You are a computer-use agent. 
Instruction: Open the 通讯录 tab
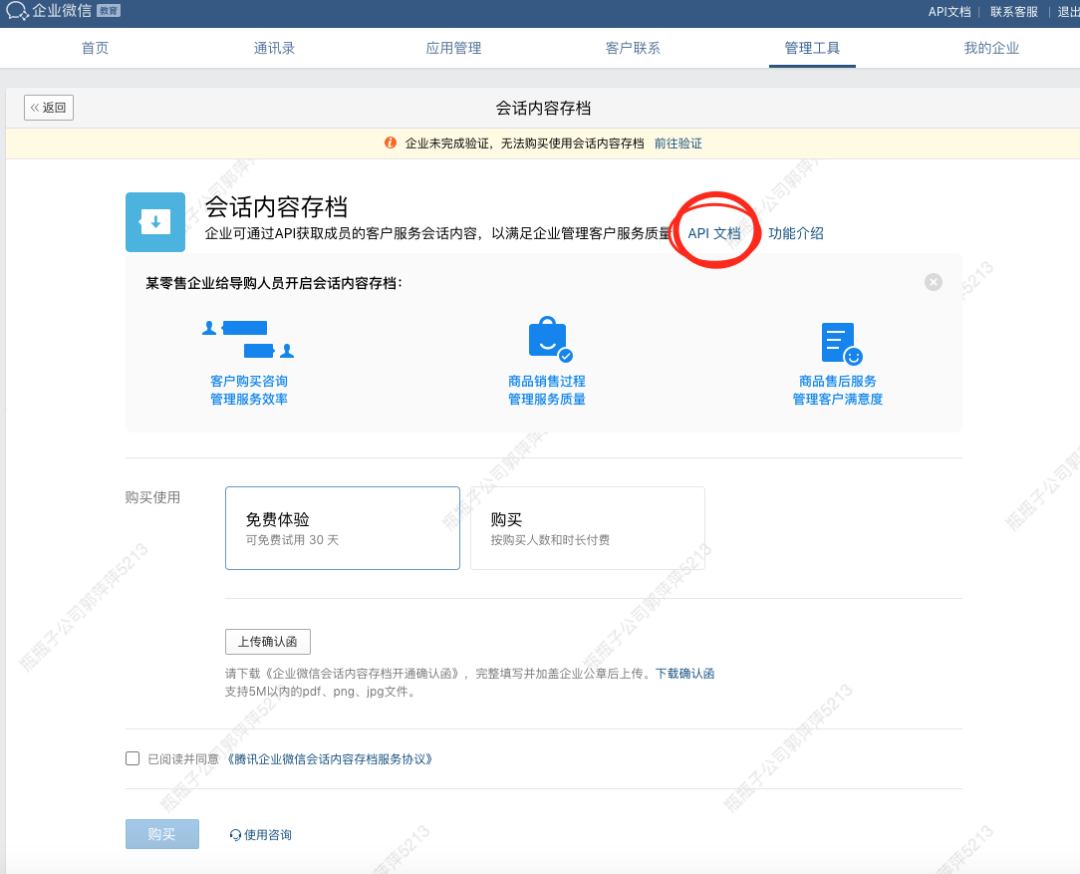pyautogui.click(x=274, y=48)
